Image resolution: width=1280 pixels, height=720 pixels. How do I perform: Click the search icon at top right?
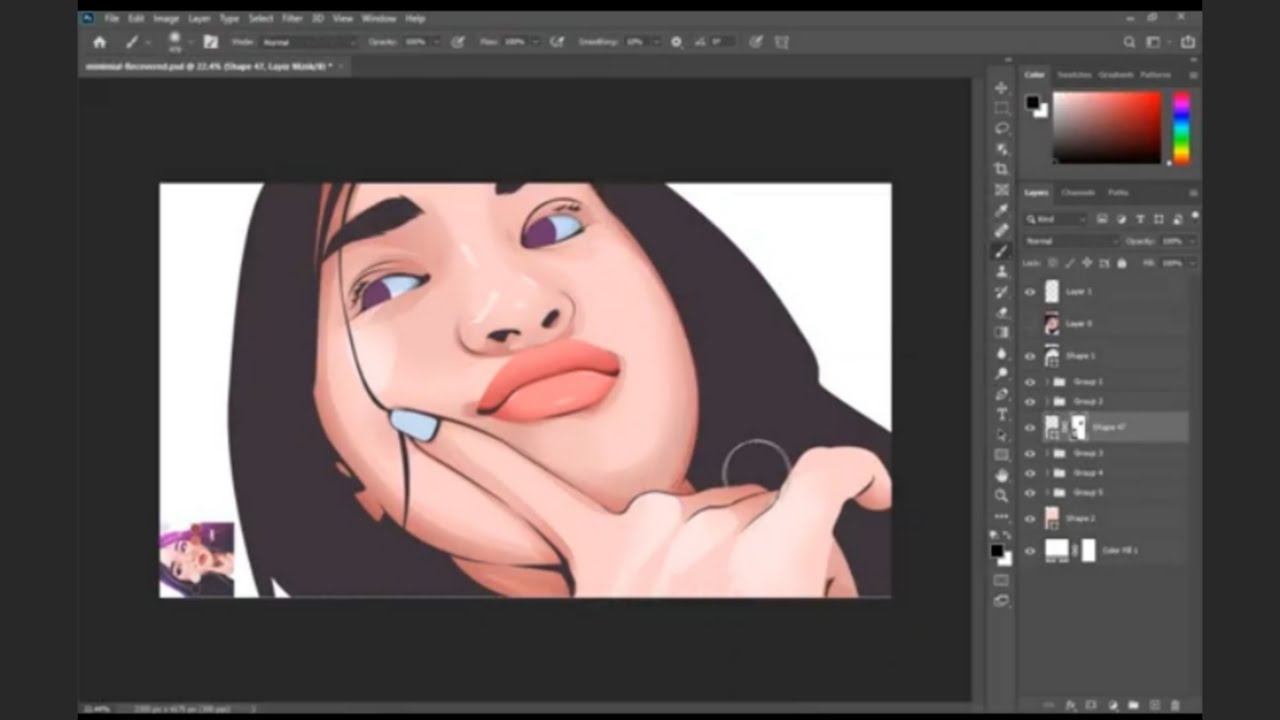(1130, 42)
